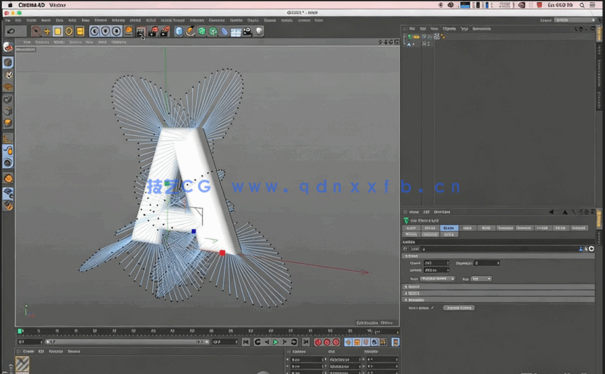Open Spotlight search in the menu bar
This screenshot has height=374, width=605.
coord(582,5)
